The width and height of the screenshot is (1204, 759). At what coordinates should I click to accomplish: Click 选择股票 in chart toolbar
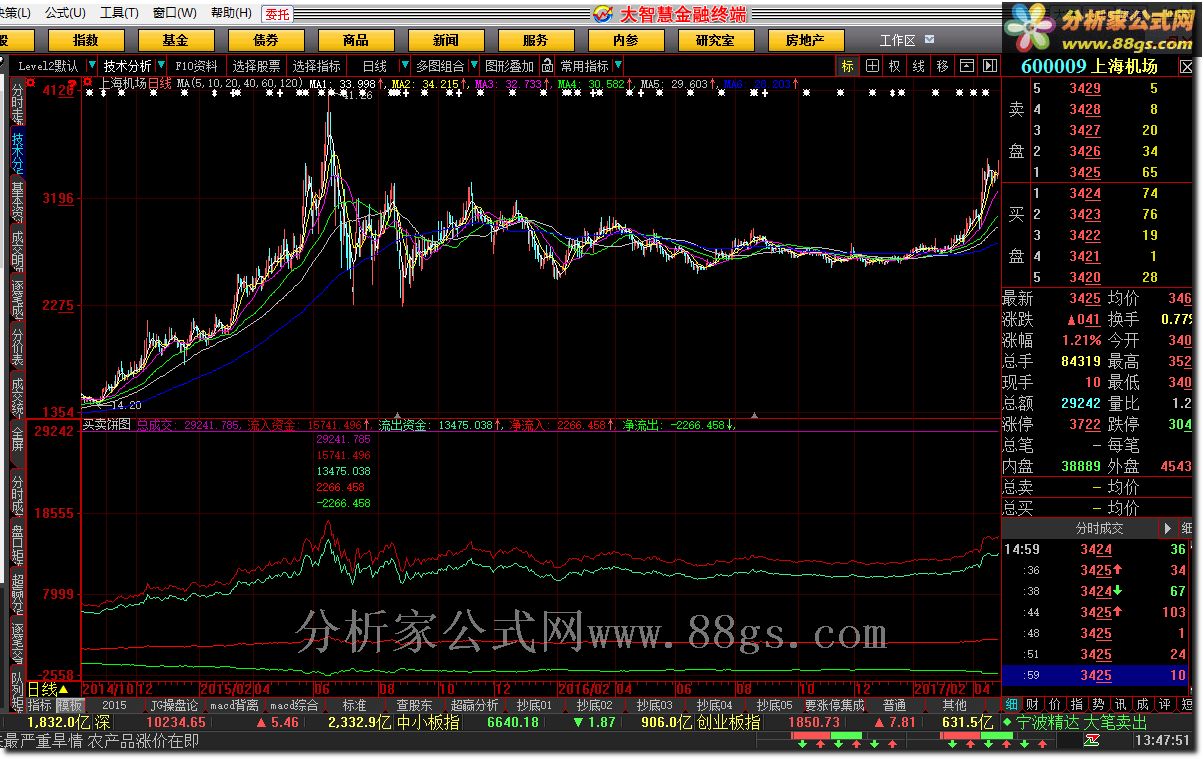pos(257,66)
